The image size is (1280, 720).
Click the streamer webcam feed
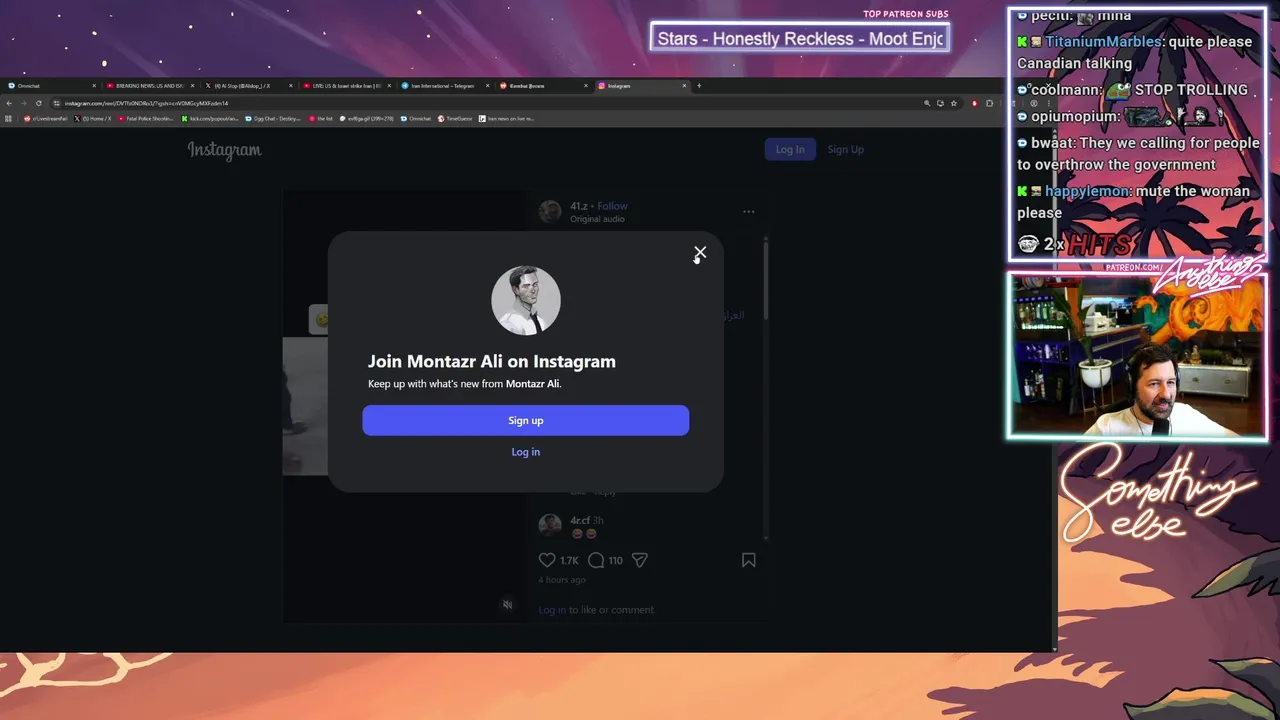click(x=1137, y=356)
